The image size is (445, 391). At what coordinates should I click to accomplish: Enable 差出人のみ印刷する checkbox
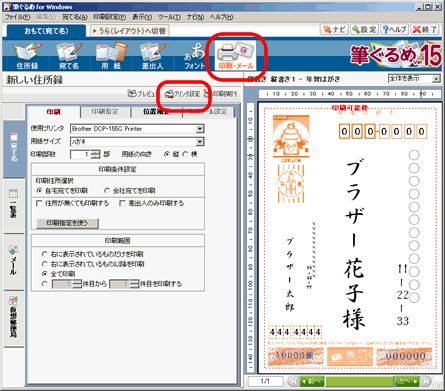123,203
